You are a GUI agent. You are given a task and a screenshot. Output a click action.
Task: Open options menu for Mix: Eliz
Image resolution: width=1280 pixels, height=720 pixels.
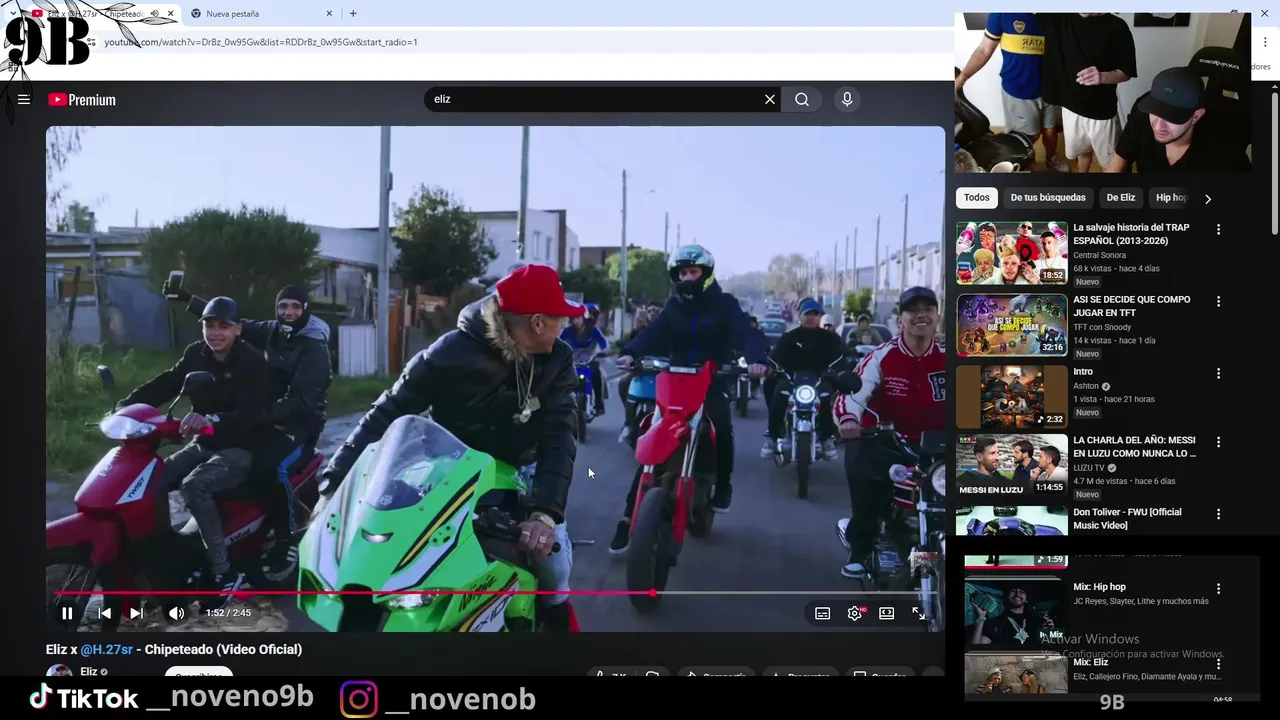click(1218, 664)
